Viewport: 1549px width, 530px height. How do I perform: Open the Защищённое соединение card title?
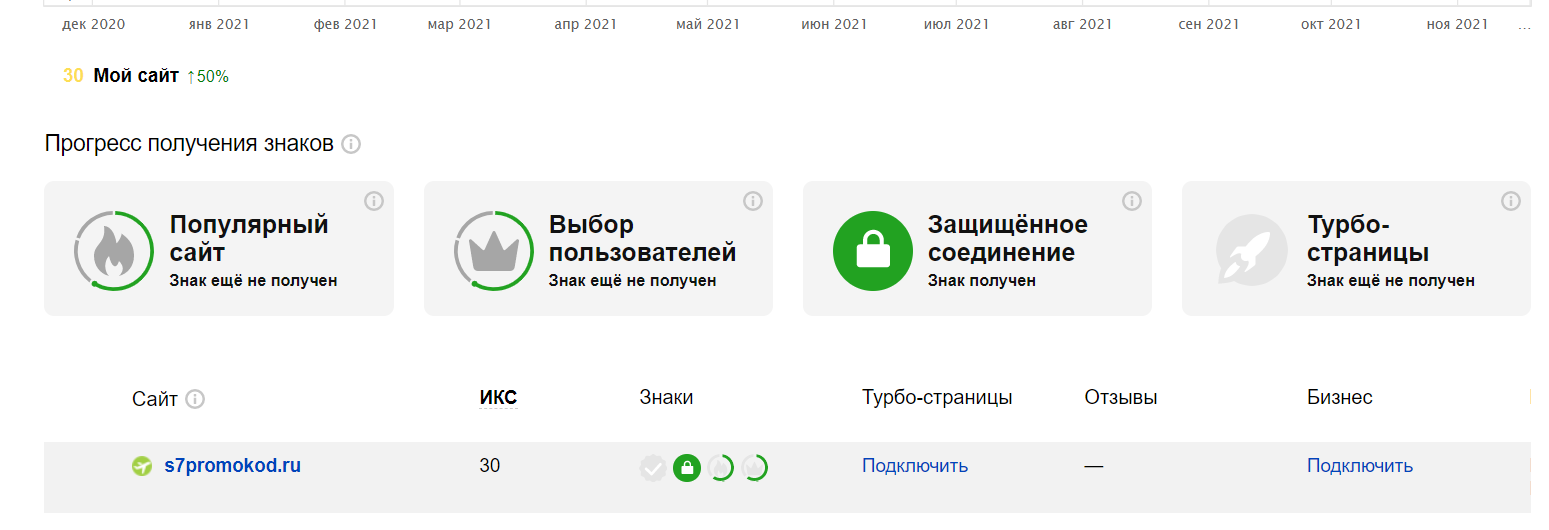point(1008,238)
